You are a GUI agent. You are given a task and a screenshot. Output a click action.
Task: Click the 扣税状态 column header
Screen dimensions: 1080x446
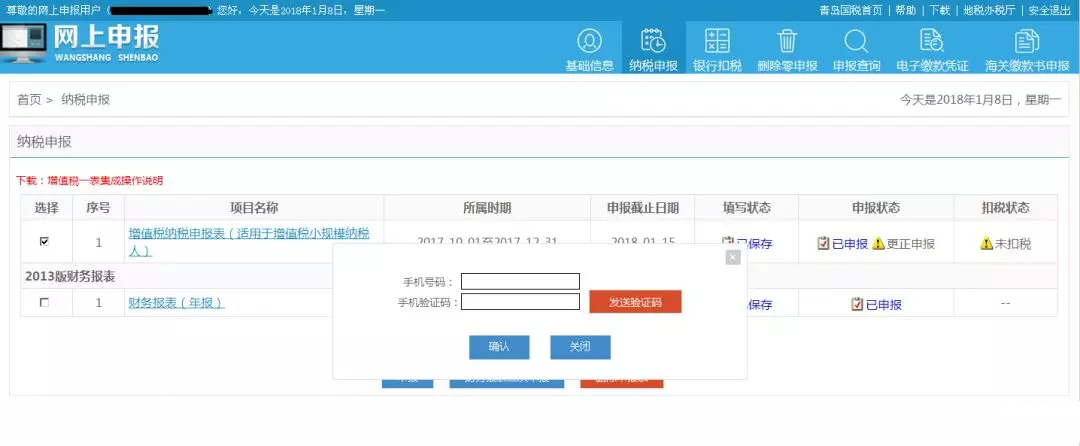pos(1006,207)
